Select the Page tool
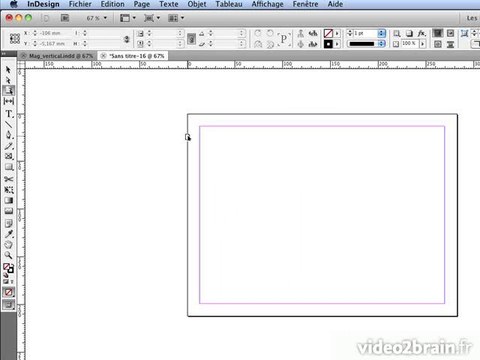The image size is (480, 360). pyautogui.click(x=8, y=90)
